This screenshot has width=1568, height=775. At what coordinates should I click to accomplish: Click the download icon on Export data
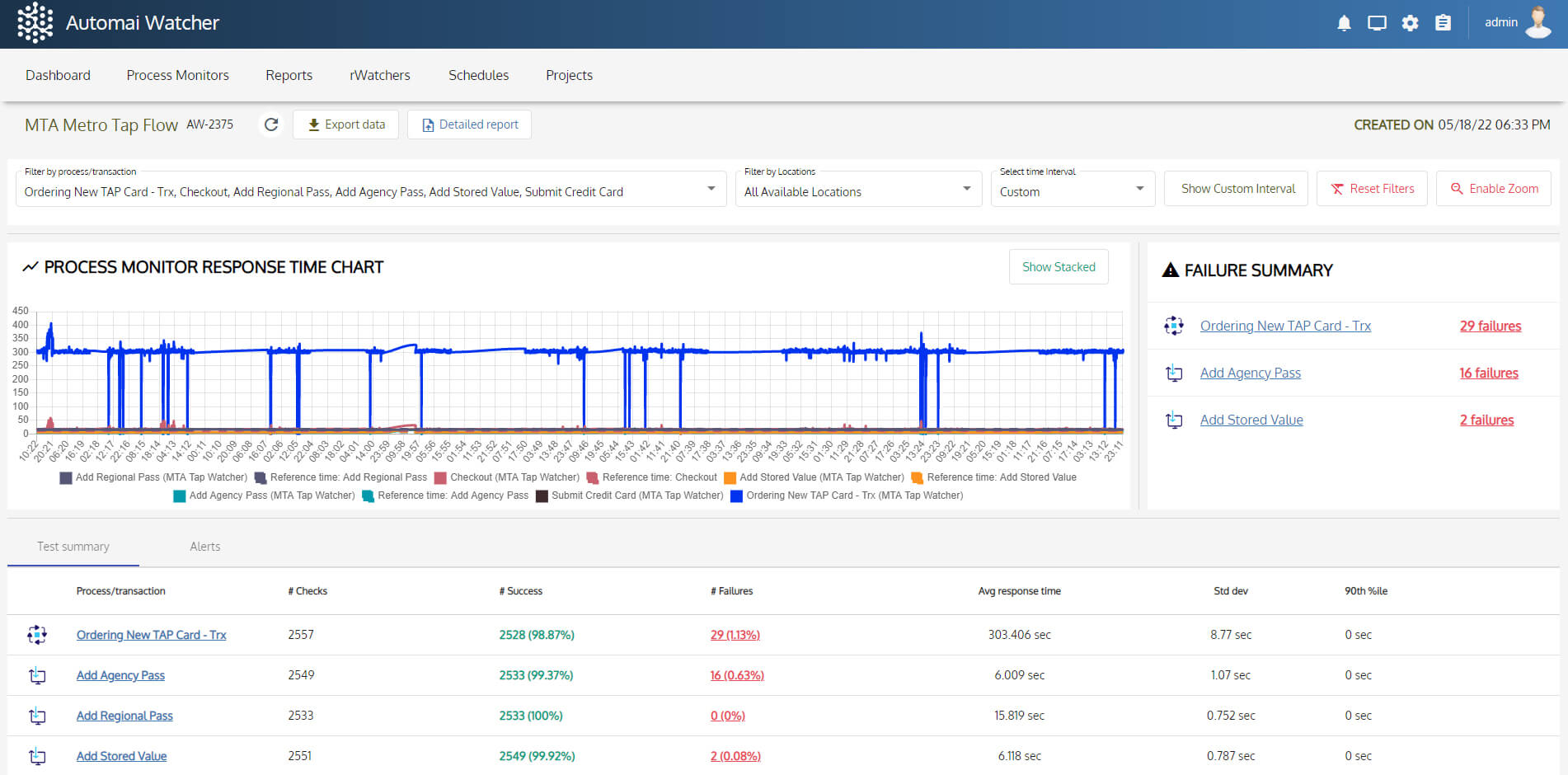pos(314,124)
